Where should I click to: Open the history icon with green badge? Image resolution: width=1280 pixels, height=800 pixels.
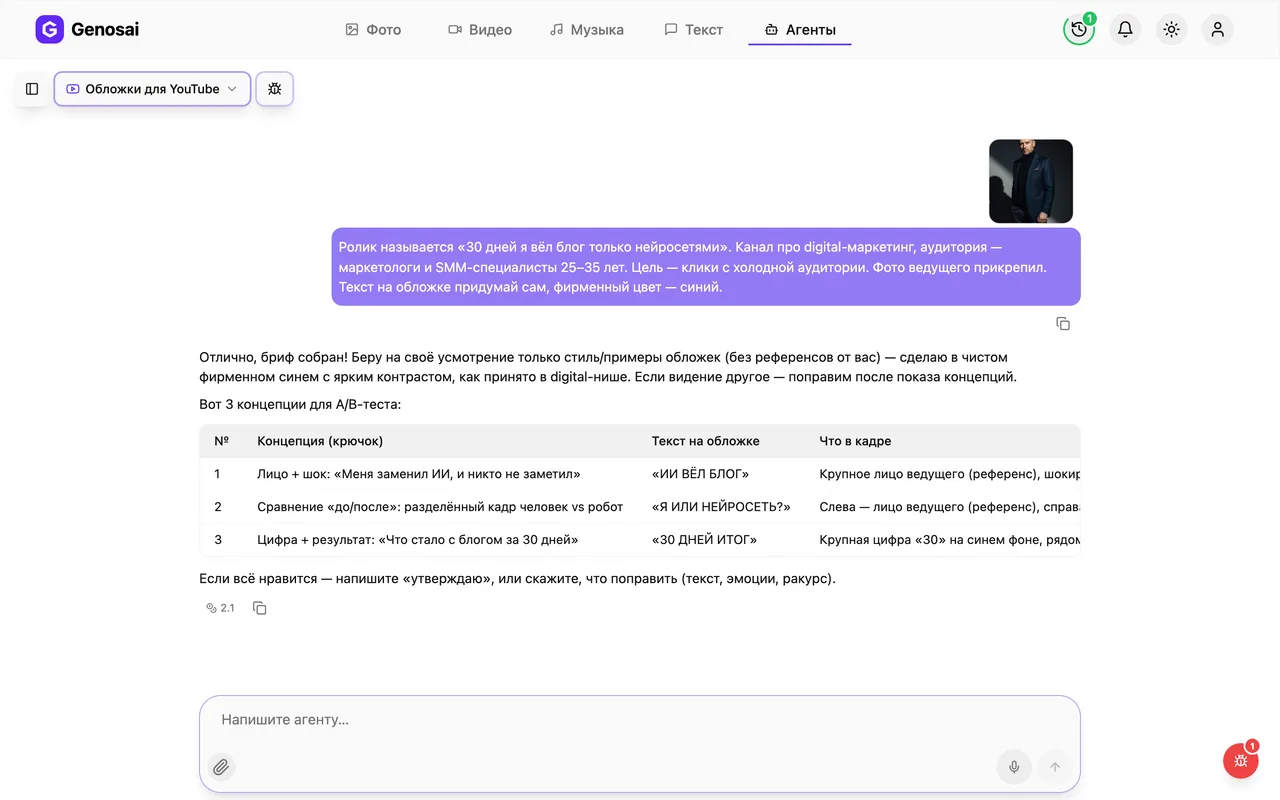1079,29
